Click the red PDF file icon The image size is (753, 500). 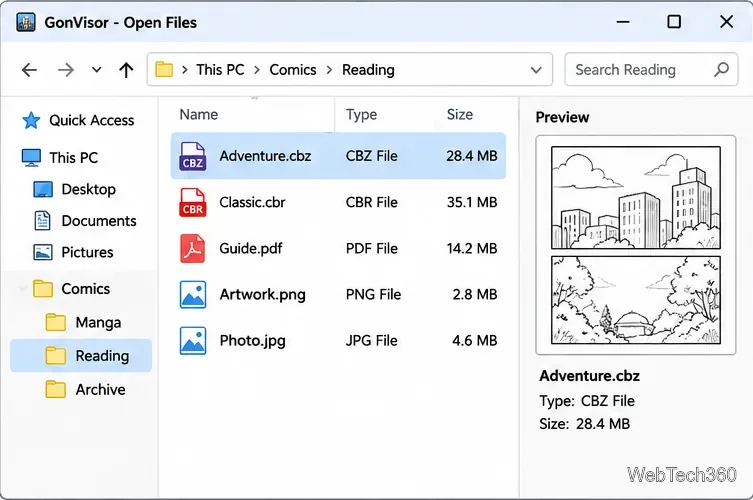pos(193,248)
